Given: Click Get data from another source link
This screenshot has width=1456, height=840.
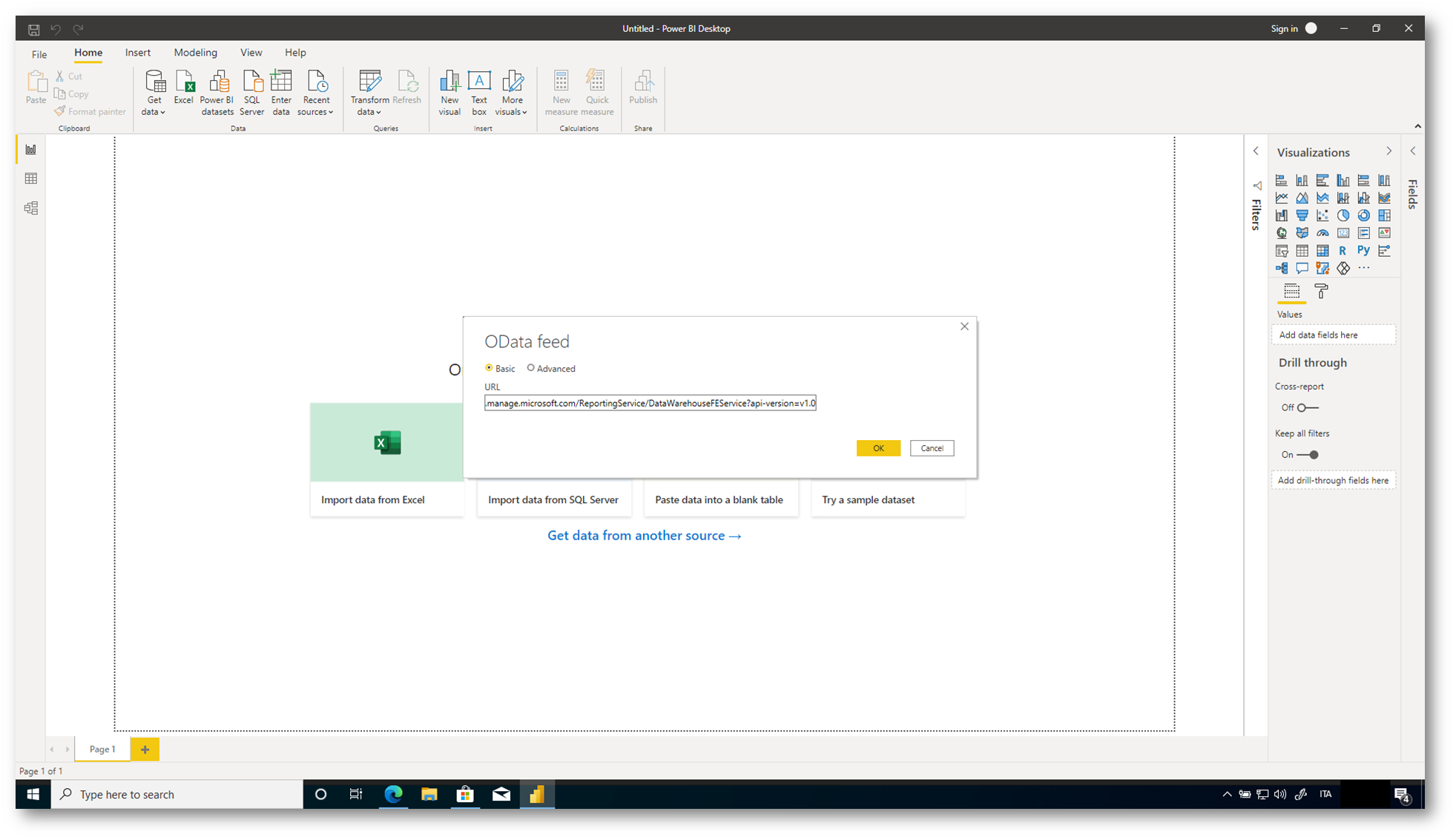Looking at the screenshot, I should [x=644, y=536].
